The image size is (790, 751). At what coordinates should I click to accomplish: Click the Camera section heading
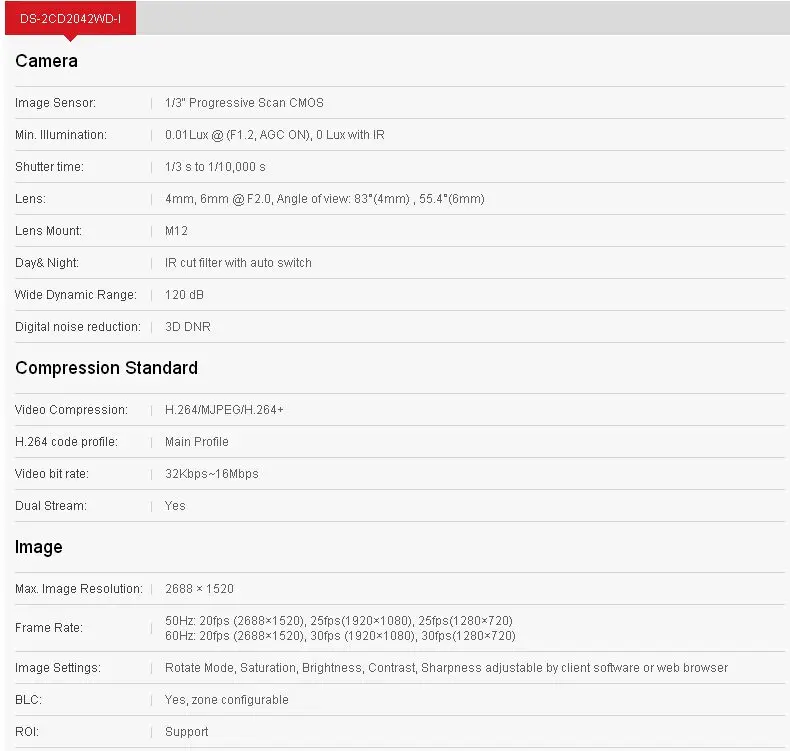click(x=46, y=61)
